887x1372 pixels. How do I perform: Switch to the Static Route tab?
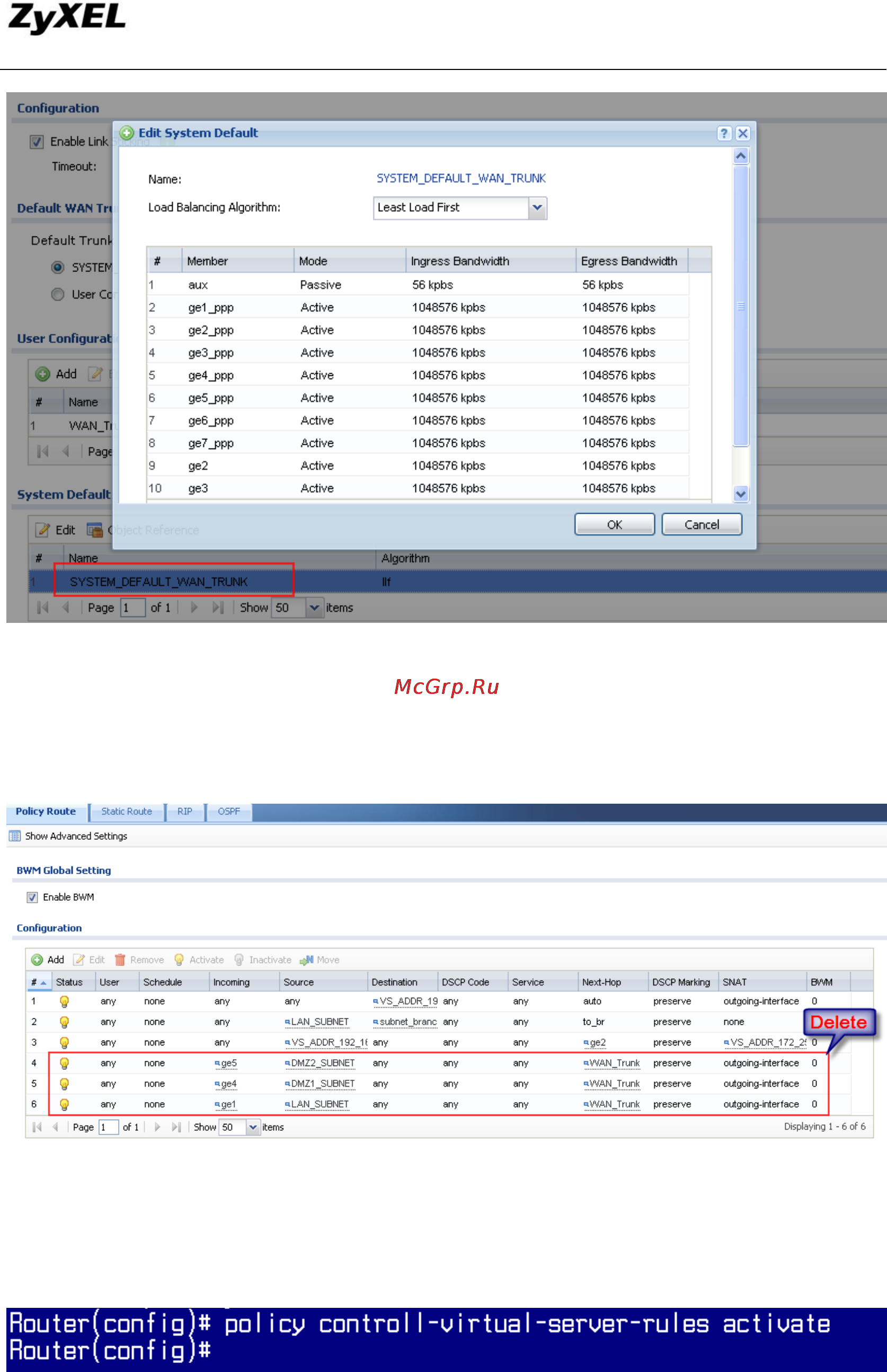pyautogui.click(x=127, y=811)
